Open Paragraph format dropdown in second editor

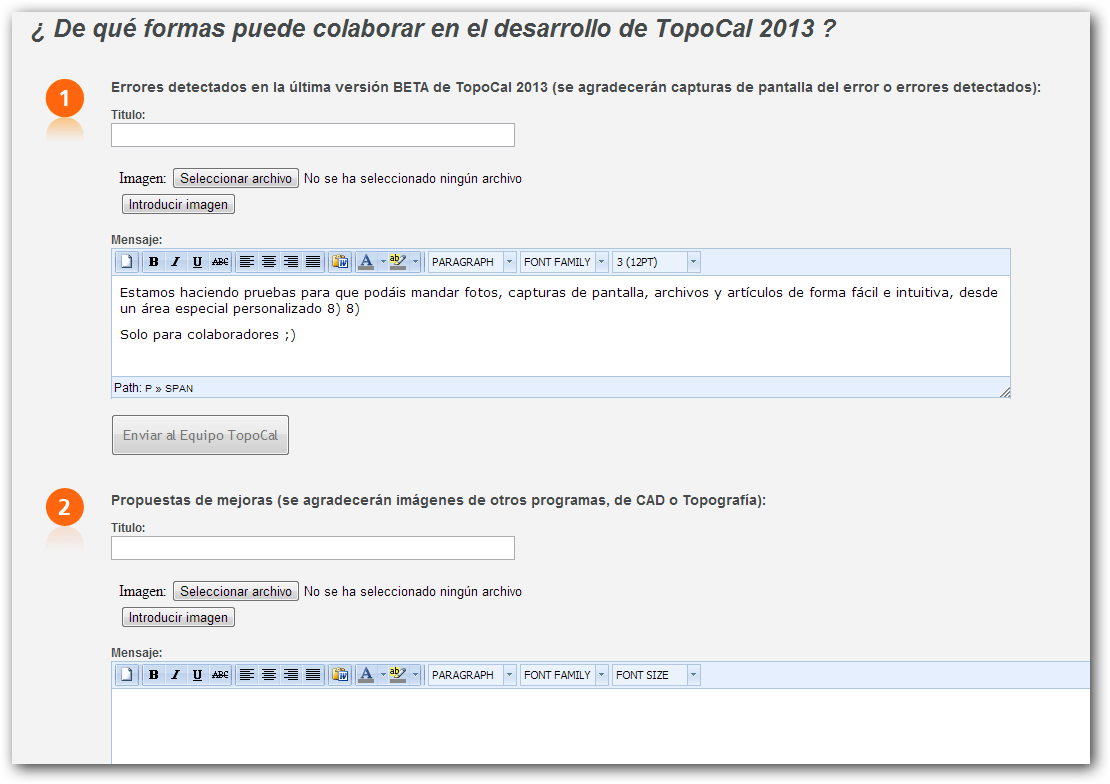point(472,675)
